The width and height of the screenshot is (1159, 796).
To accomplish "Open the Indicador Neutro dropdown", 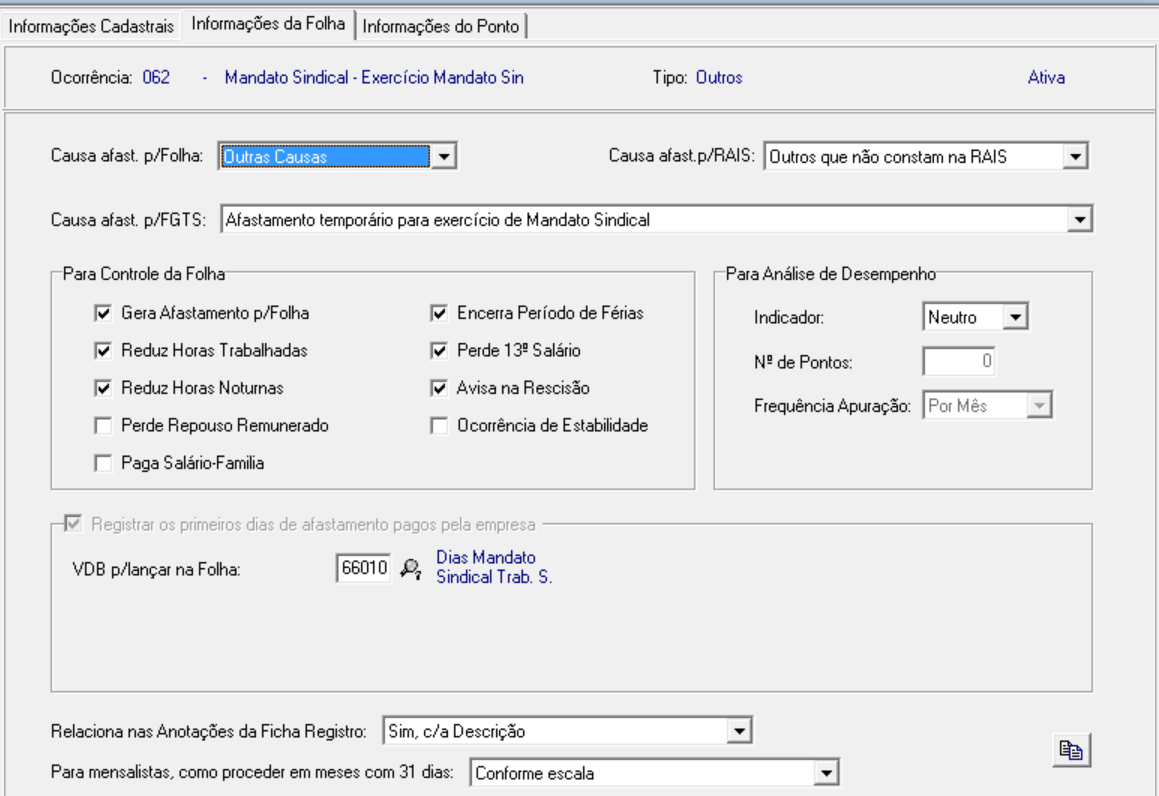I will click(x=1015, y=317).
